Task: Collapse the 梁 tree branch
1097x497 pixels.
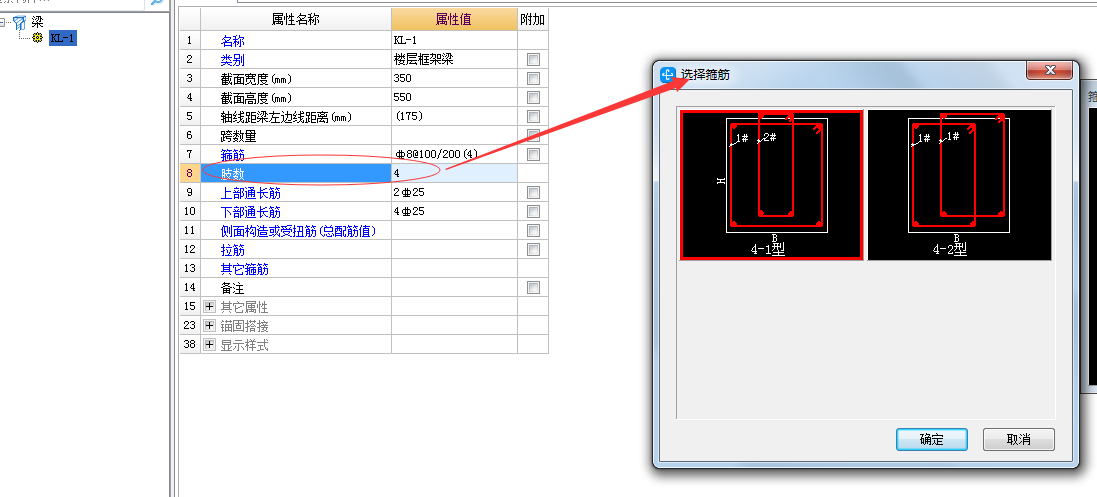Action: click(x=2, y=23)
